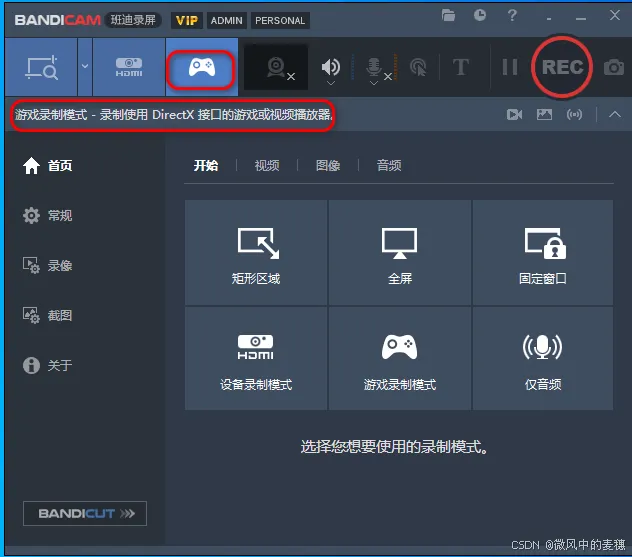Select screen rectangle recording mode icon
This screenshot has height=557, width=632.
coord(41,67)
